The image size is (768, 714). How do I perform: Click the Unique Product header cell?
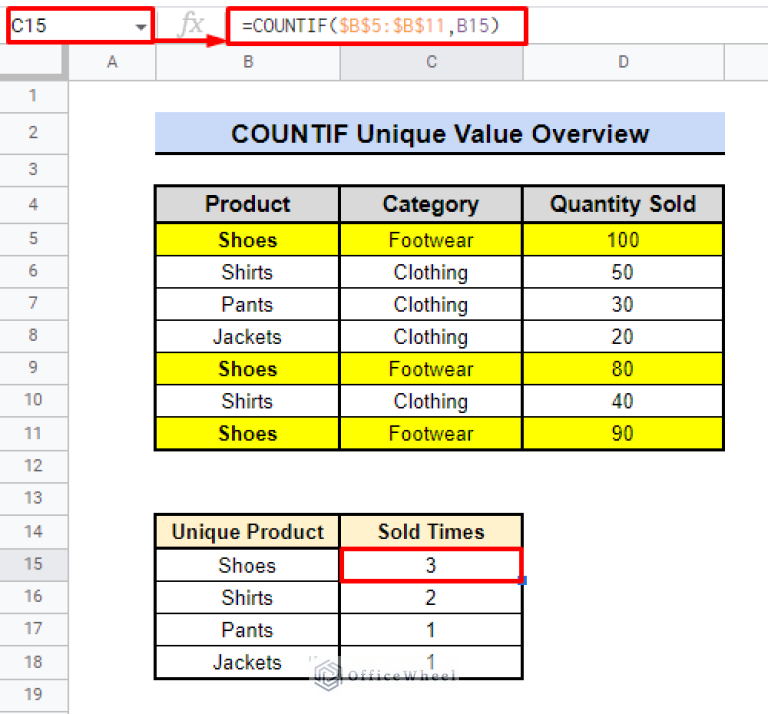click(x=248, y=531)
